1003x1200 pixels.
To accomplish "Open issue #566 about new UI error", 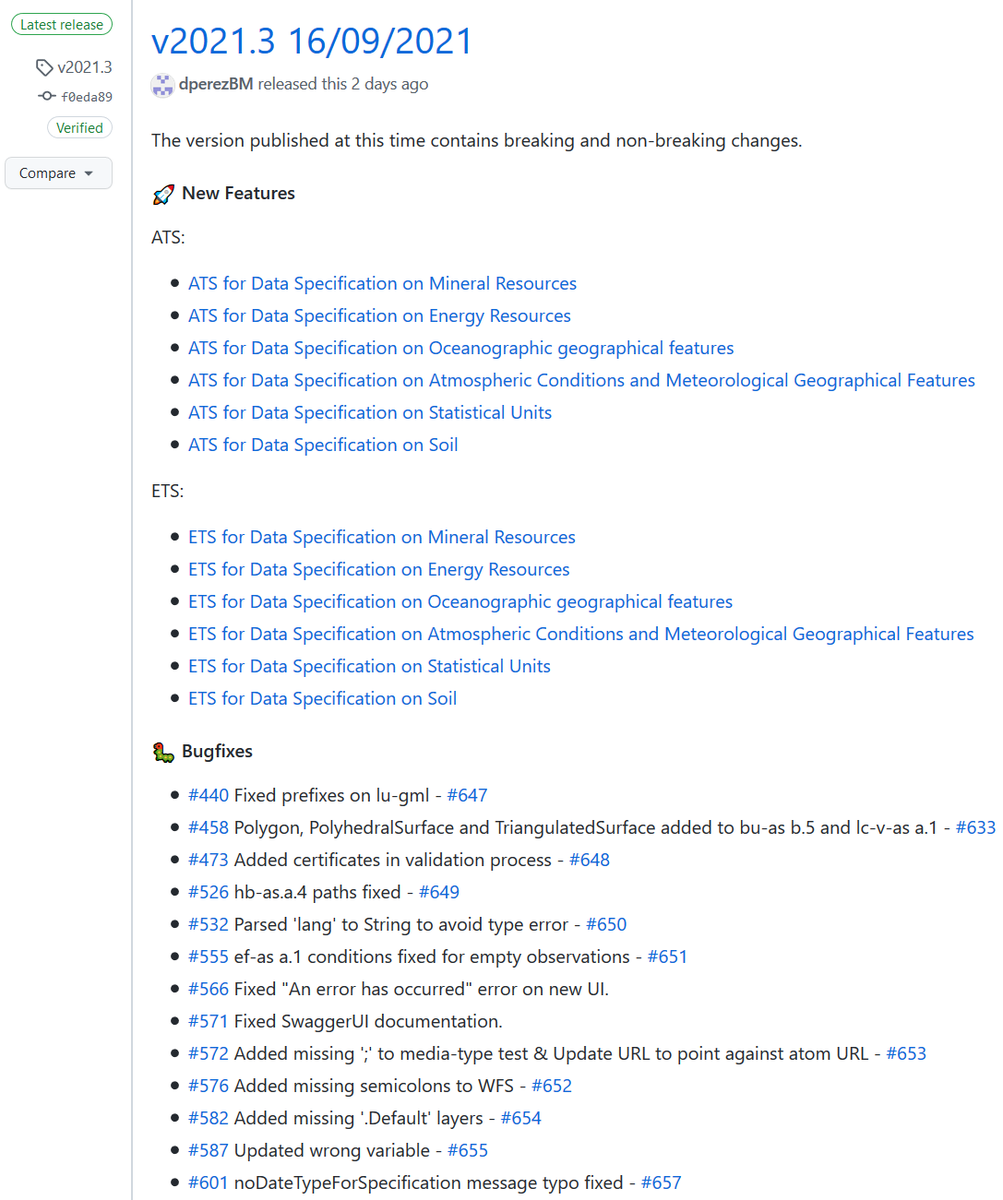I will pos(209,989).
